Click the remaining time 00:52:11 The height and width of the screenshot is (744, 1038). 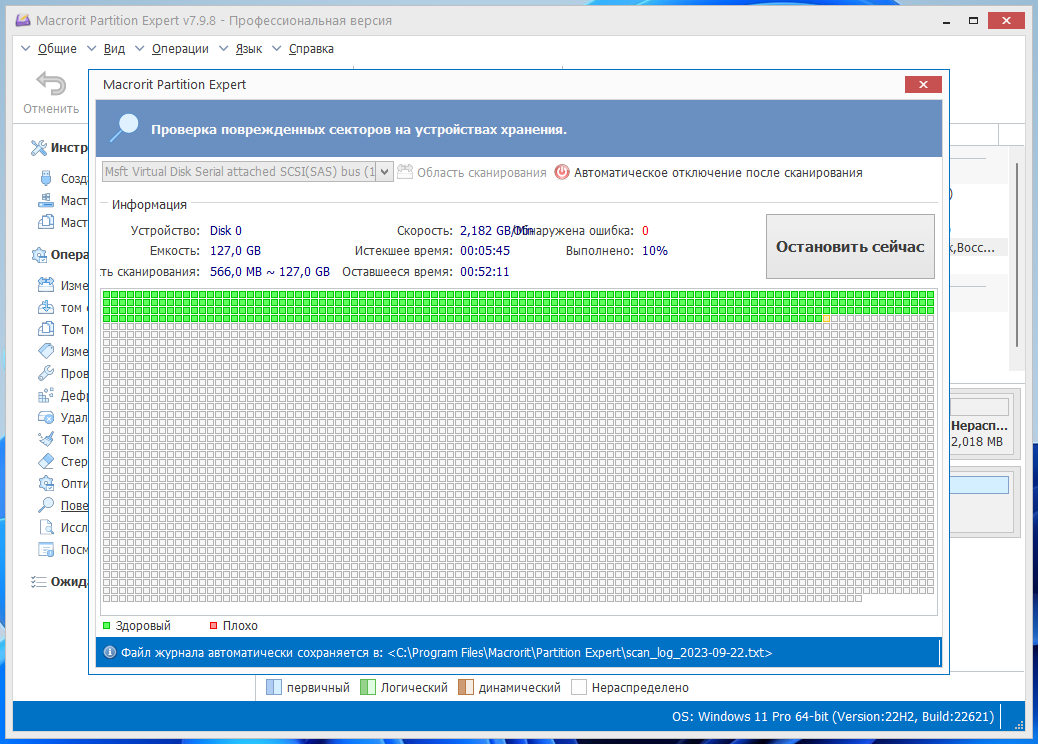click(485, 271)
